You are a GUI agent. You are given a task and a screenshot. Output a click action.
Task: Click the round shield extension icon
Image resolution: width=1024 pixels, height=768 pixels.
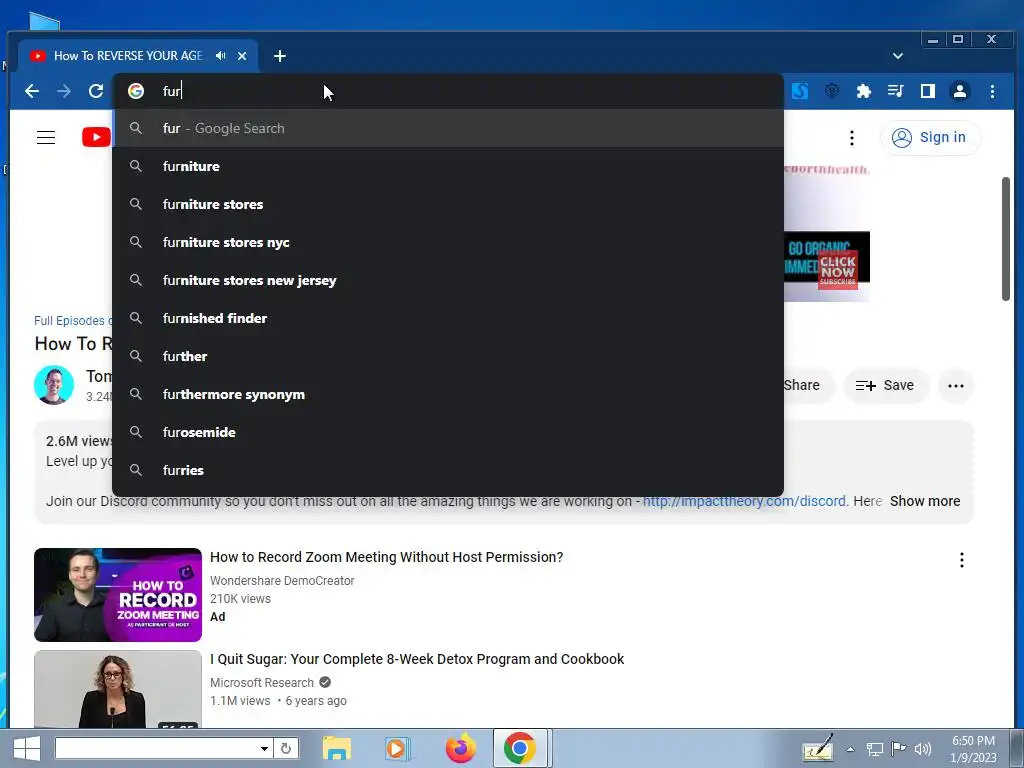831,91
